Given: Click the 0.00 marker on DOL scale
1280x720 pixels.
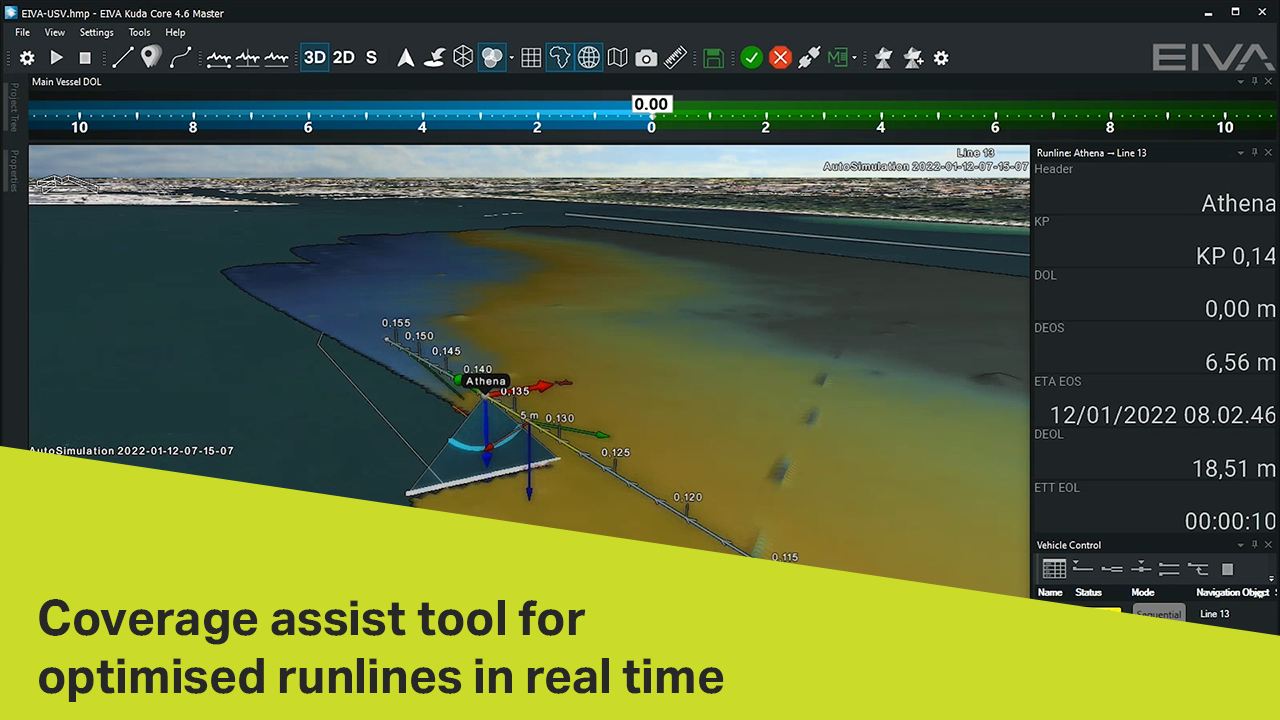Looking at the screenshot, I should tap(651, 104).
